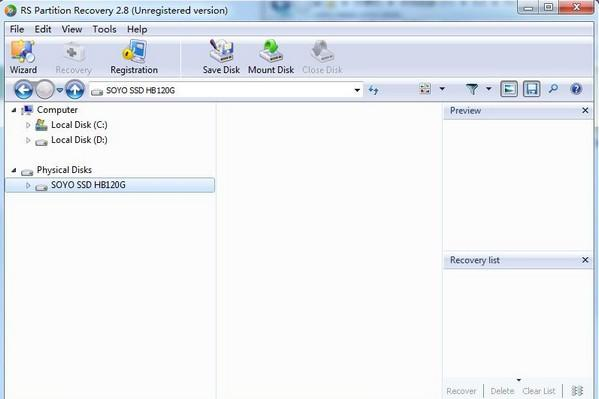
Task: Click the Preview panel header
Action: [517, 111]
